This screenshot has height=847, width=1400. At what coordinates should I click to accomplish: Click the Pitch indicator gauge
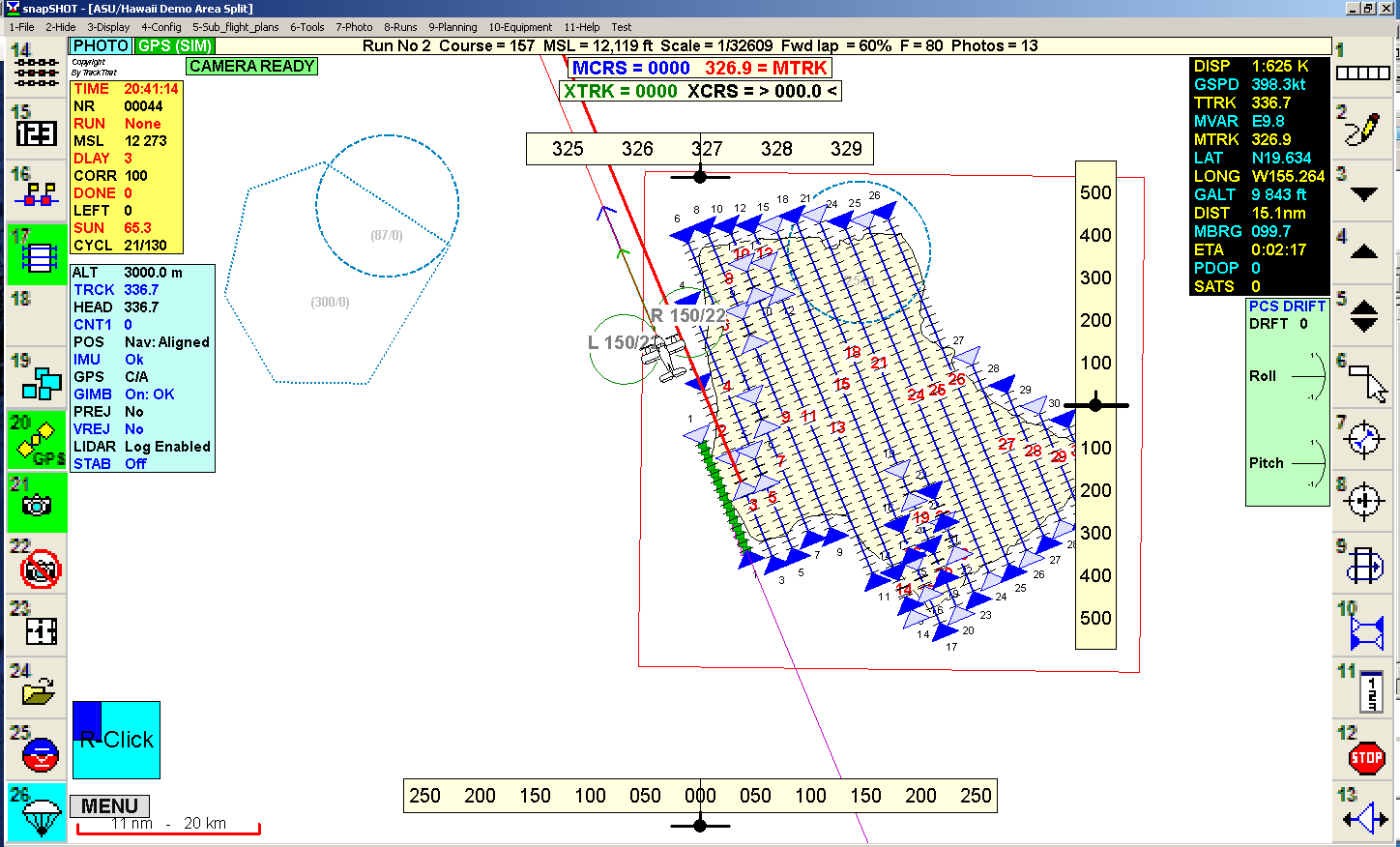[x=1308, y=463]
